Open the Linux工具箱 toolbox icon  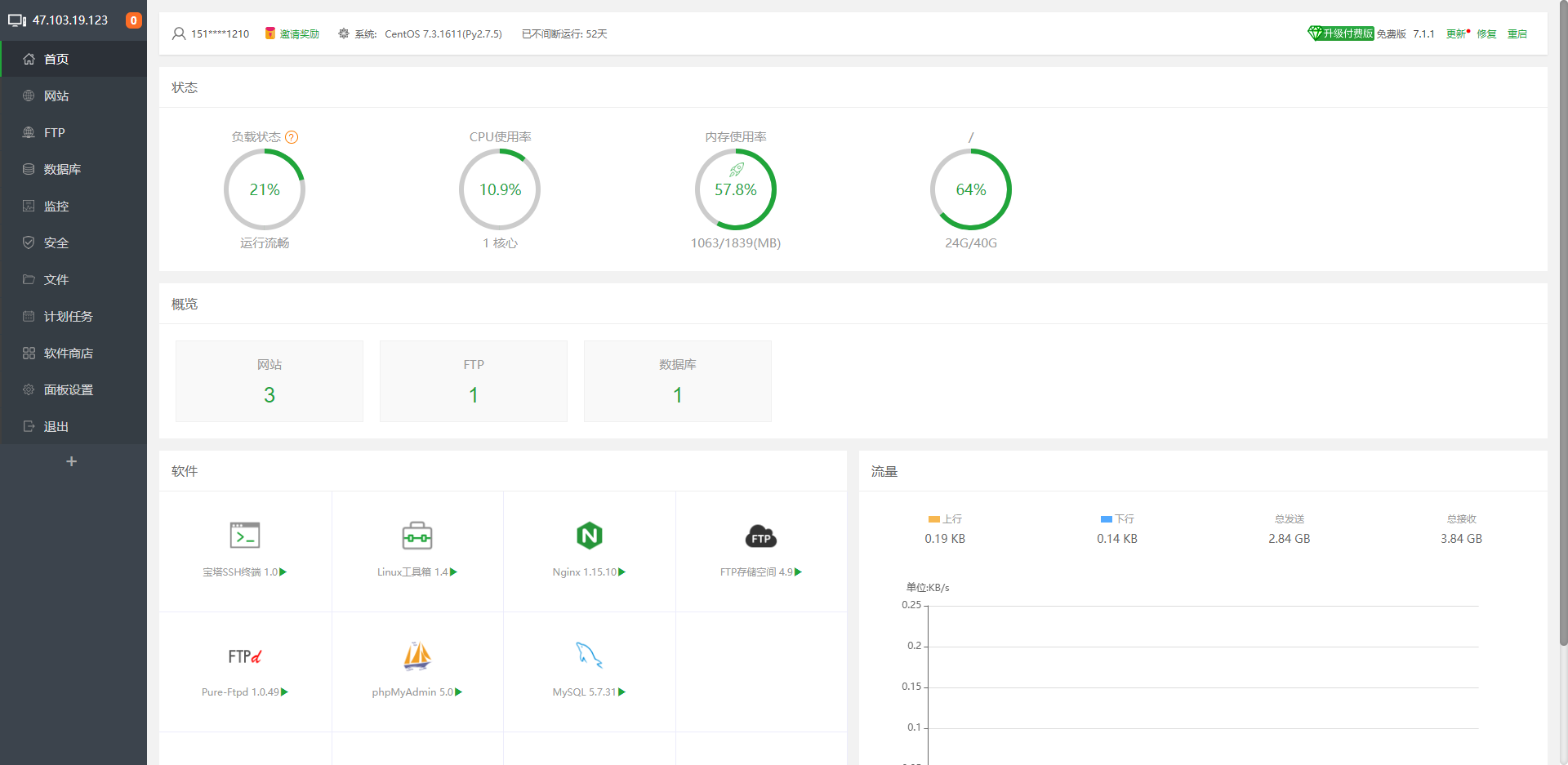pos(417,536)
